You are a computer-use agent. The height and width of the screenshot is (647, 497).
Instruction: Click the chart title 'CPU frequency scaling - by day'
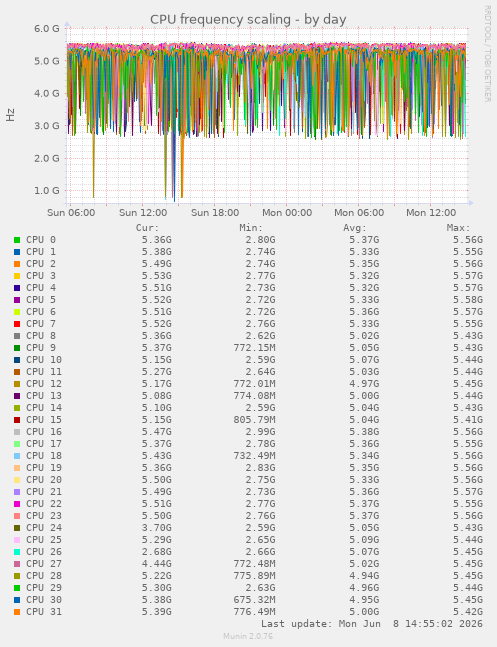coord(248,19)
